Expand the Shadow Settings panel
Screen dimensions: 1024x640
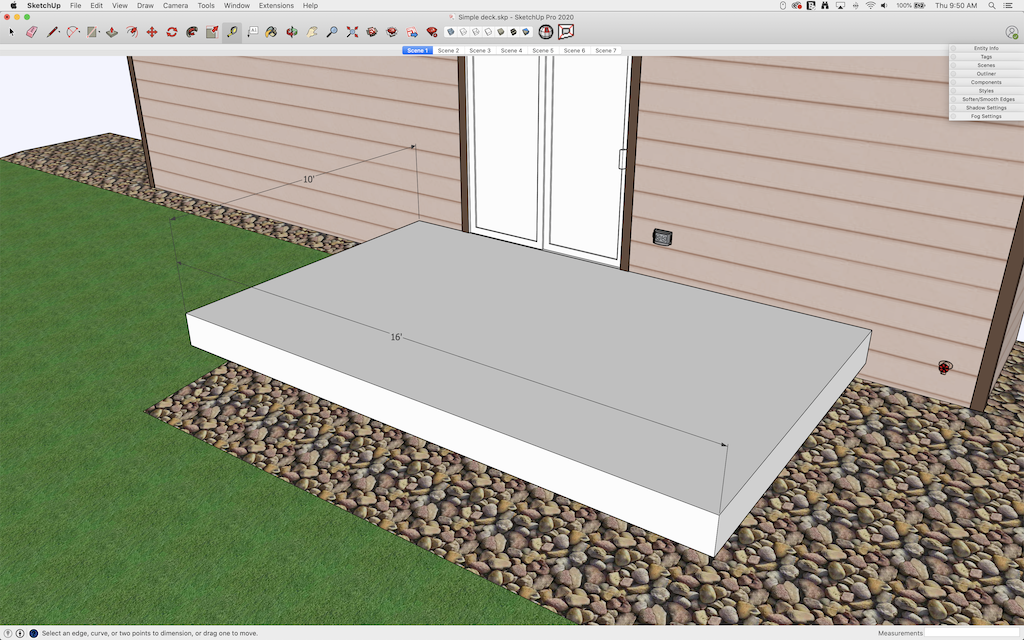tap(986, 108)
